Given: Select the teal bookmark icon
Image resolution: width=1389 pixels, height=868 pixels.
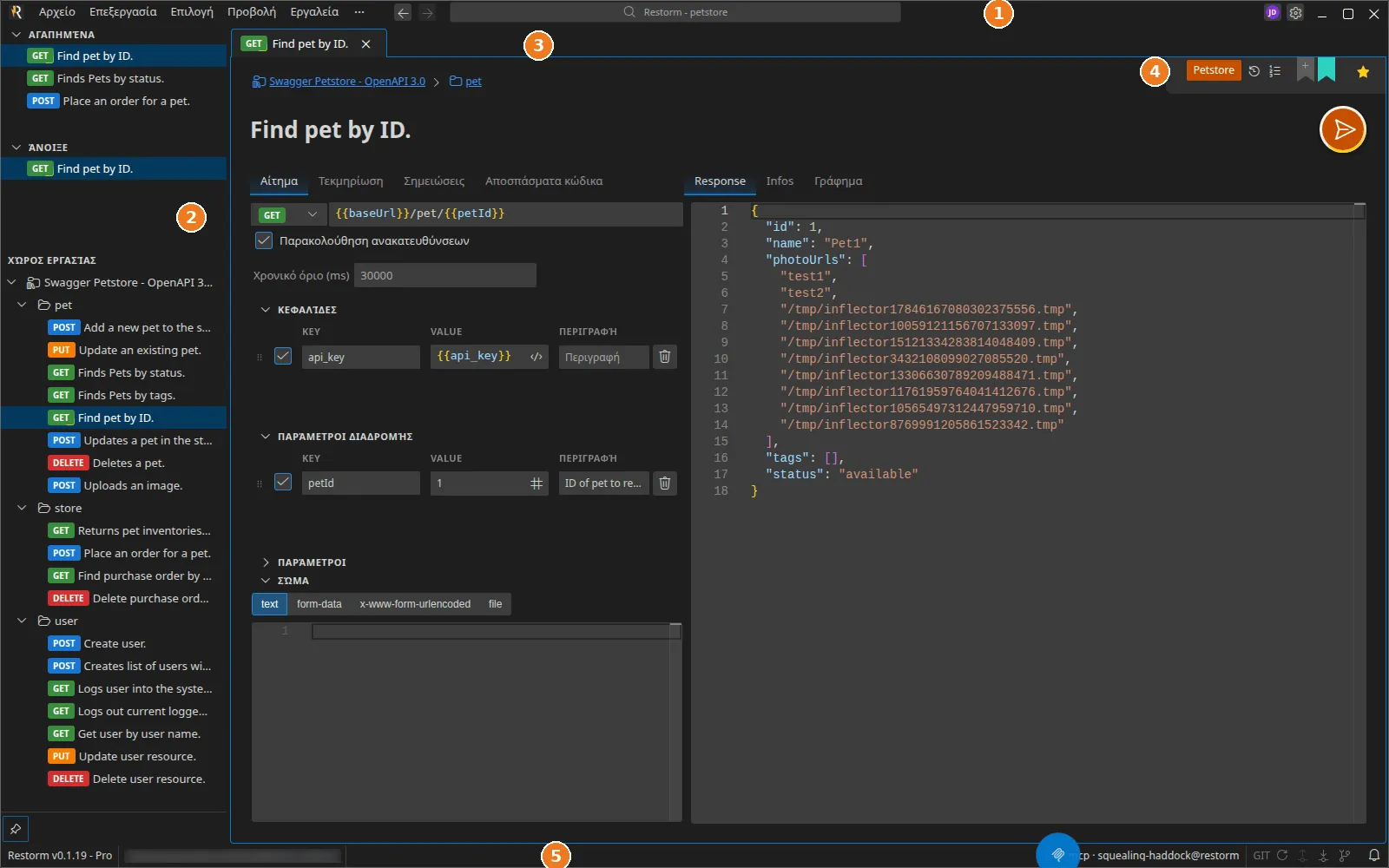Looking at the screenshot, I should click(1326, 69).
